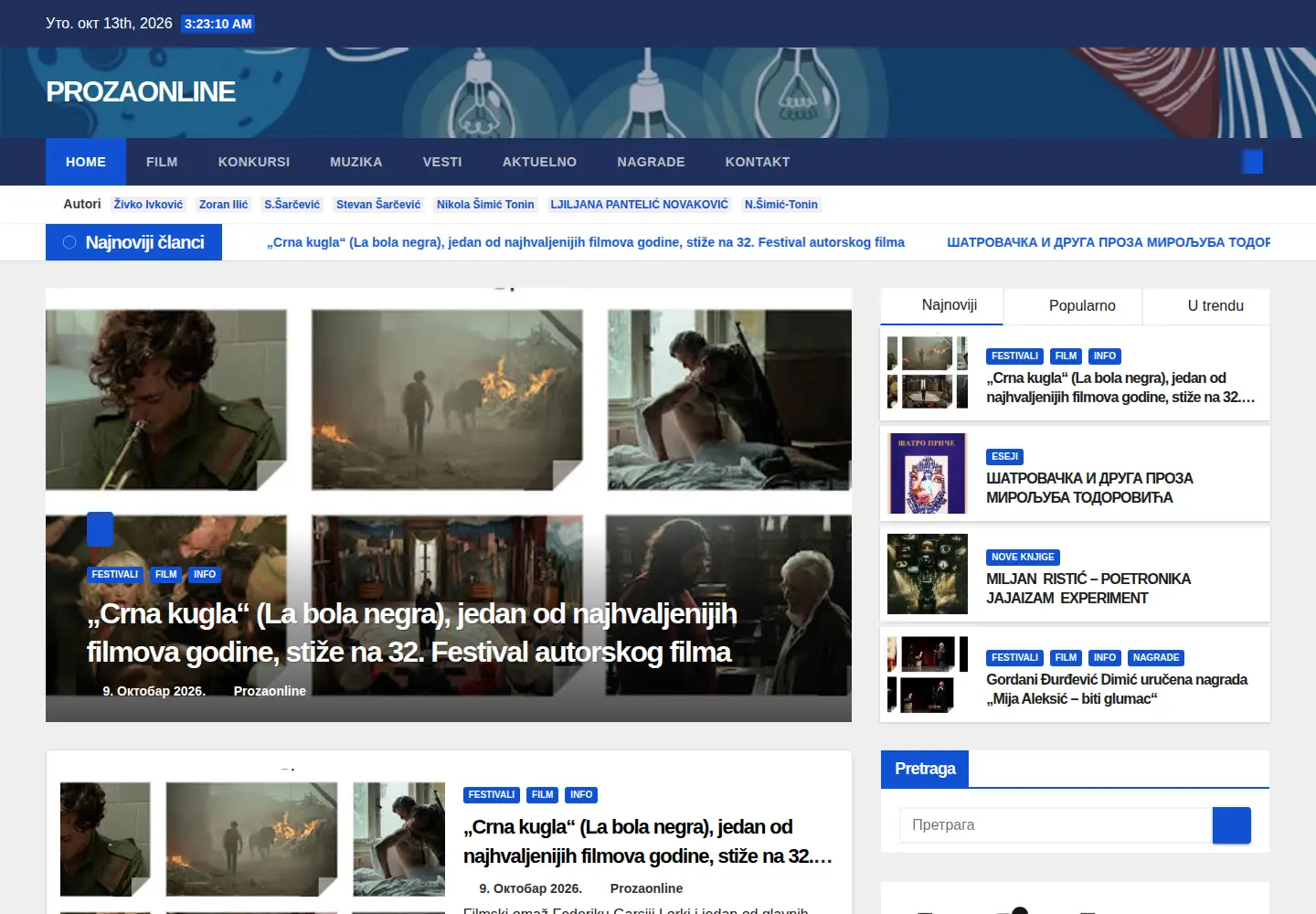Open the MUZIKA menu item
The image size is (1316, 914).
(356, 162)
